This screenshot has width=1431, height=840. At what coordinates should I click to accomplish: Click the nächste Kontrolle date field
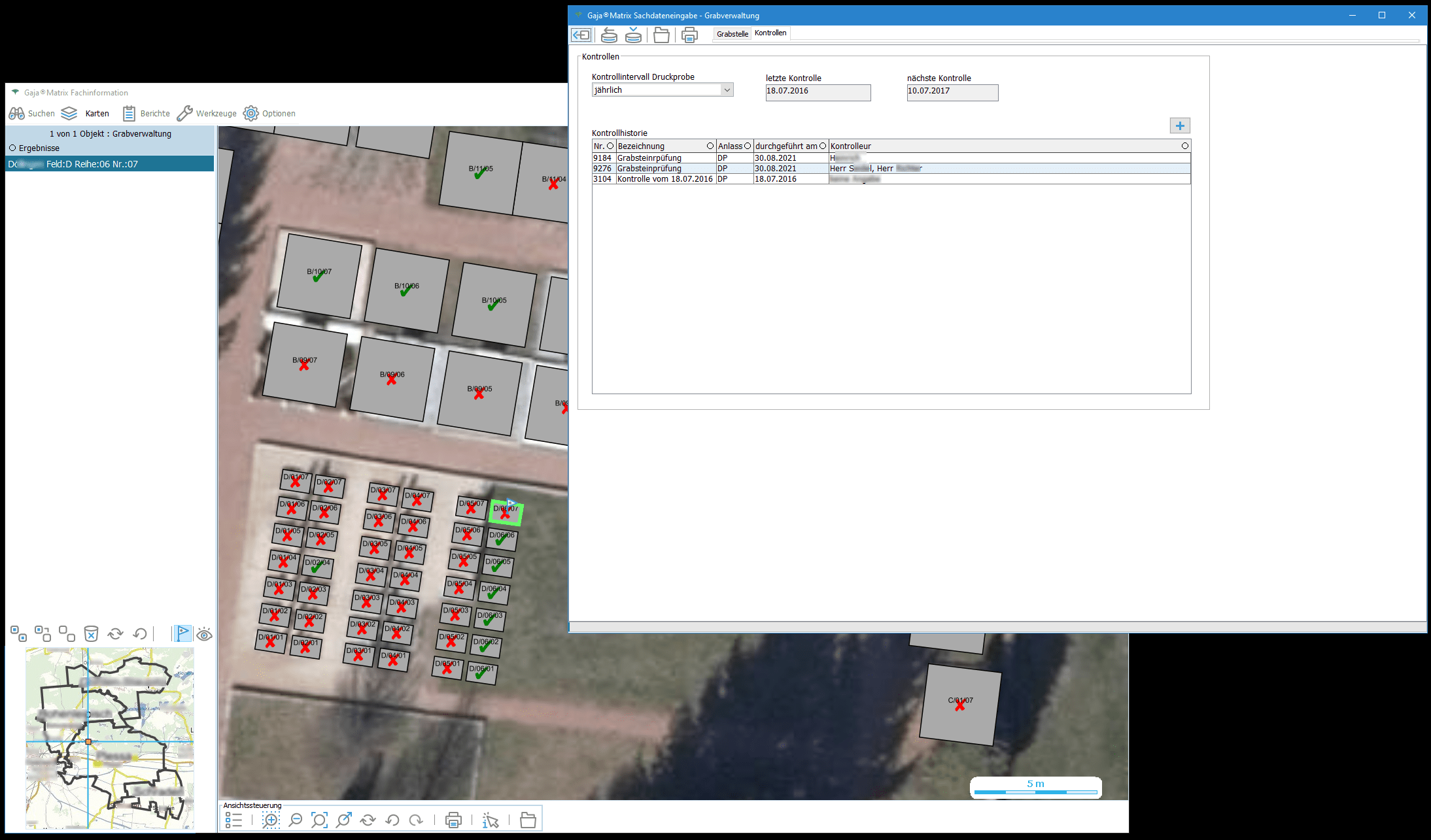click(x=952, y=92)
